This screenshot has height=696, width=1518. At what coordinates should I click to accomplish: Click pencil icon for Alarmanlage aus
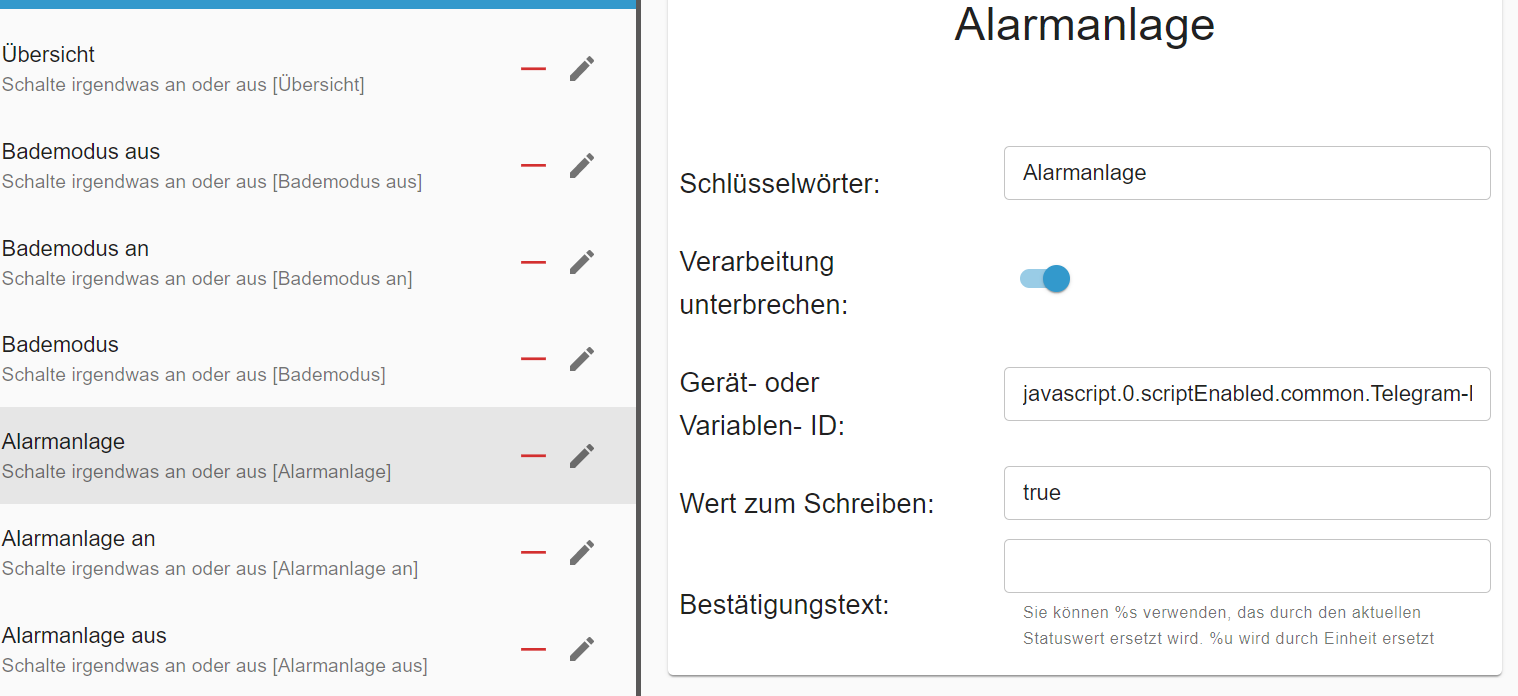(x=582, y=650)
